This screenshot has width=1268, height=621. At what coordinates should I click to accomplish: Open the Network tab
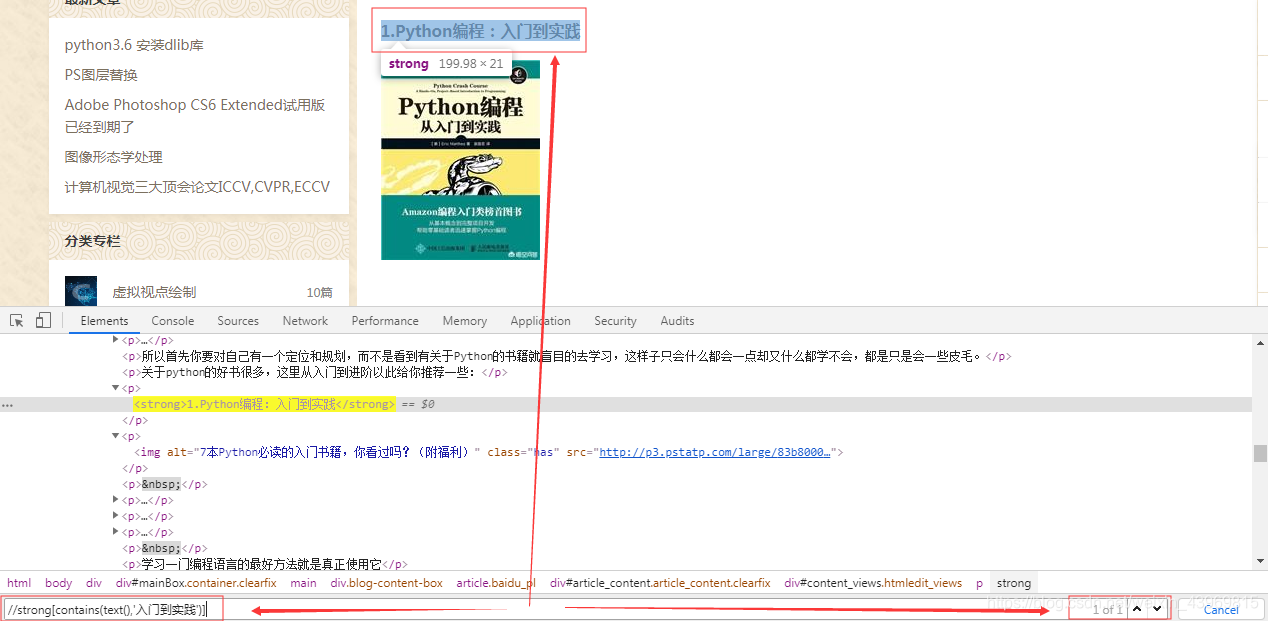pos(305,321)
